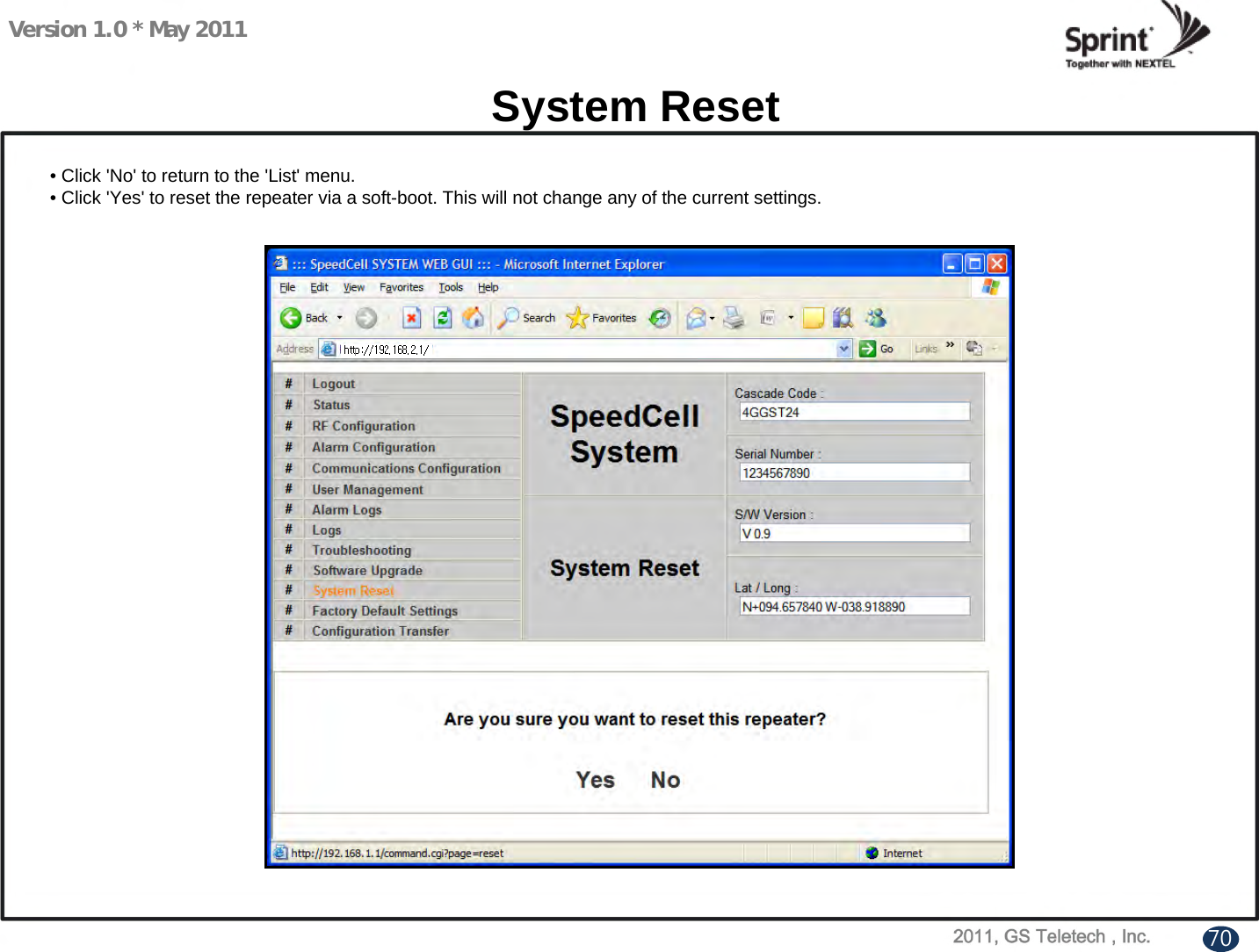Open the Status page link
The height and width of the screenshot is (952, 1259).
[x=331, y=405]
